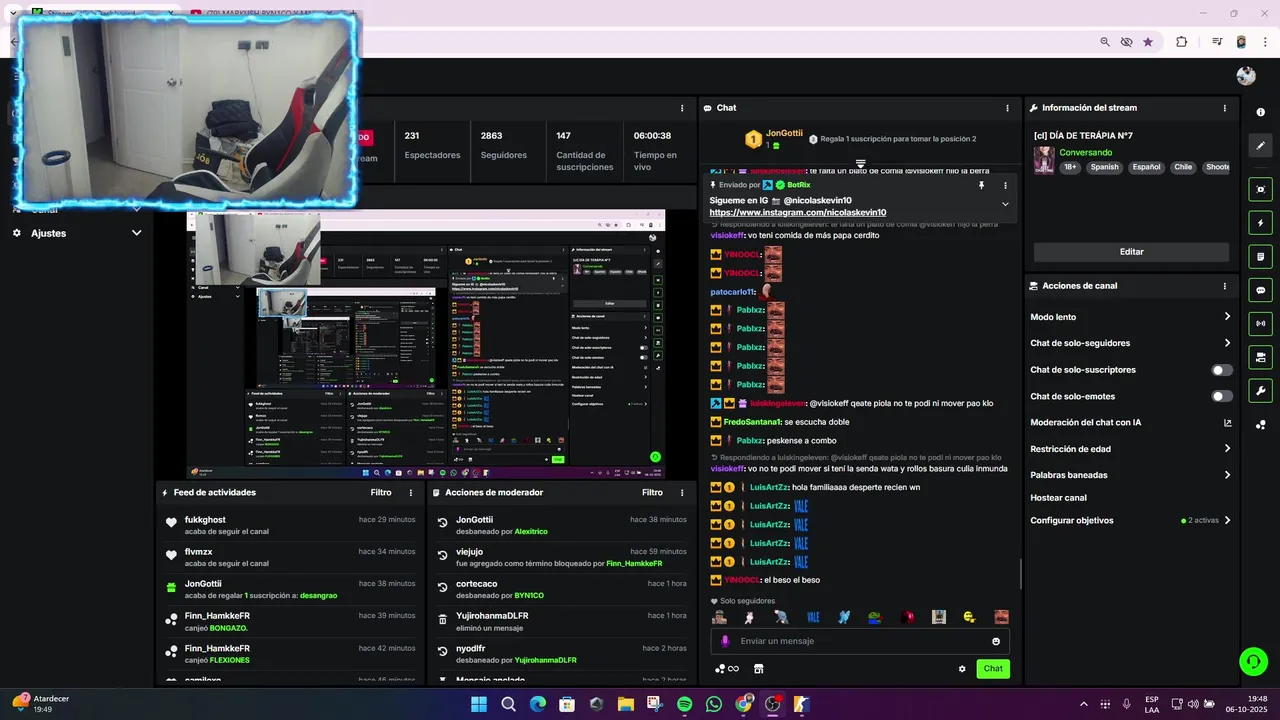Open chat settings gear icon

962,669
